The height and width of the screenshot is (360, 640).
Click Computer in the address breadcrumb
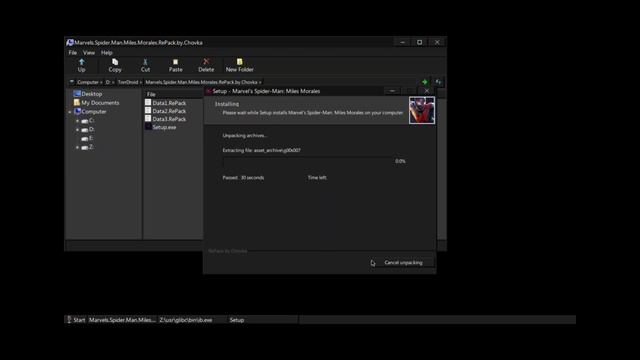pyautogui.click(x=88, y=82)
